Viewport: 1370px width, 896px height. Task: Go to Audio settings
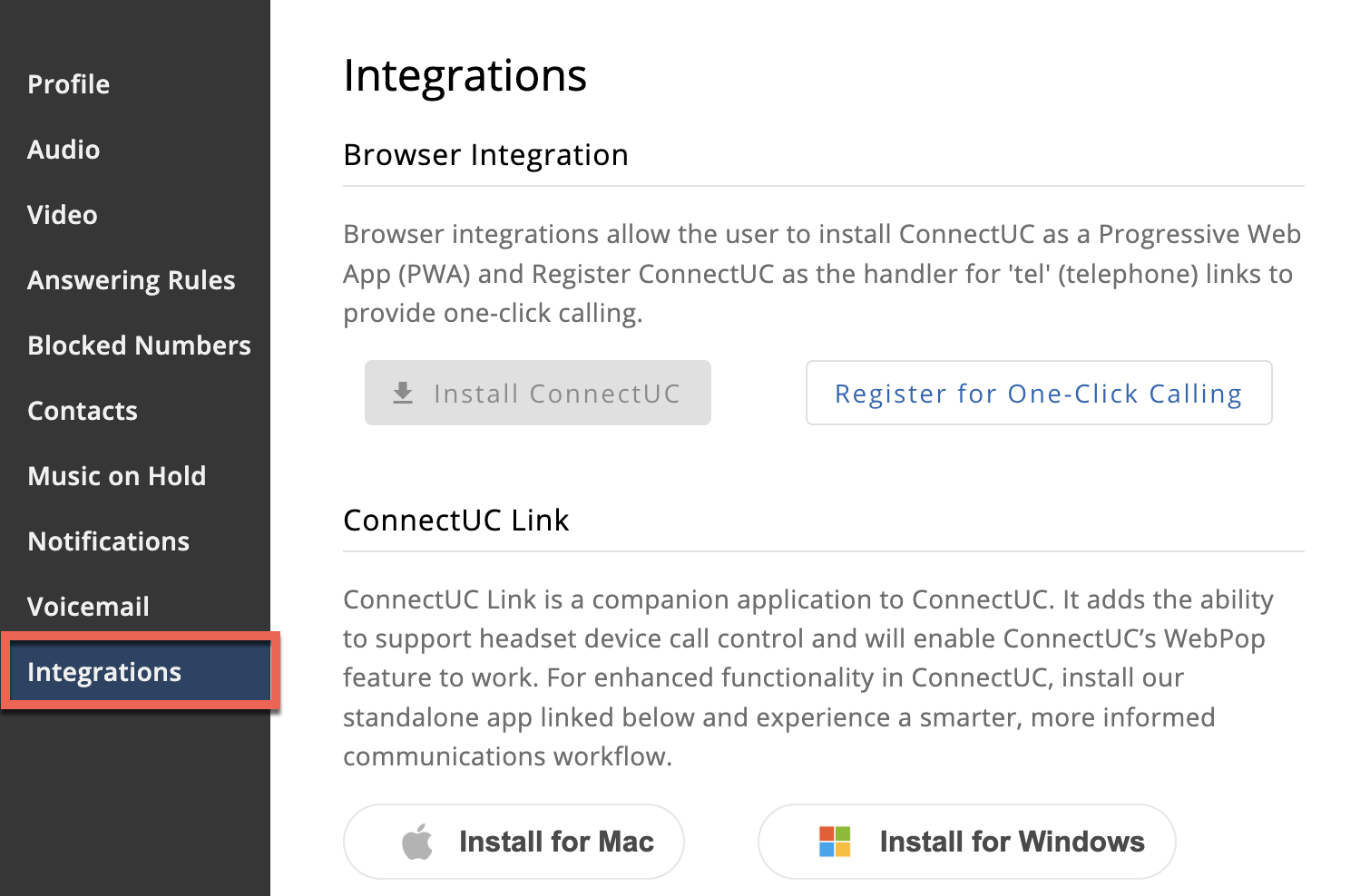(x=64, y=150)
